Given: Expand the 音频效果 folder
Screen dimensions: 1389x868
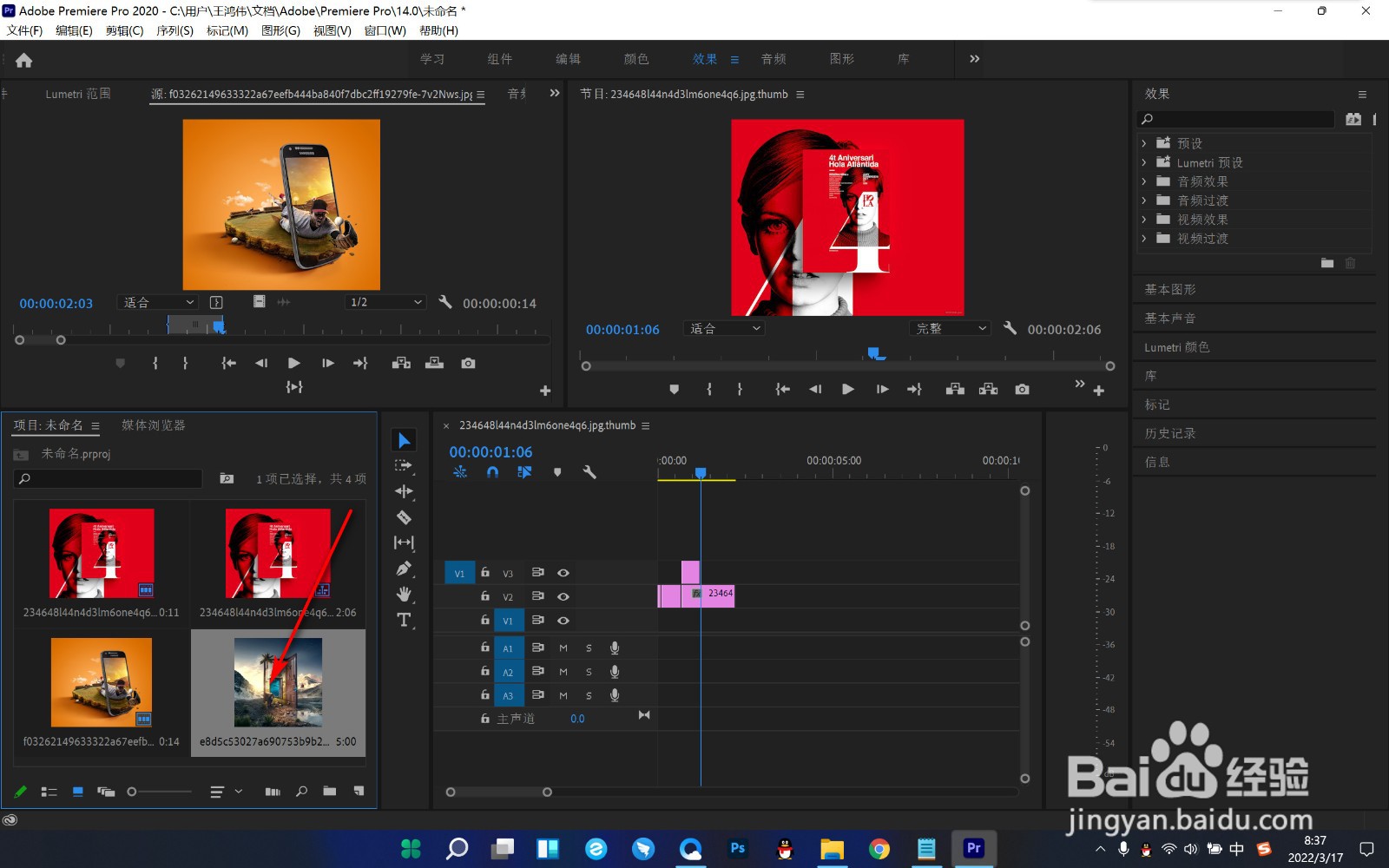Looking at the screenshot, I should click(x=1144, y=181).
